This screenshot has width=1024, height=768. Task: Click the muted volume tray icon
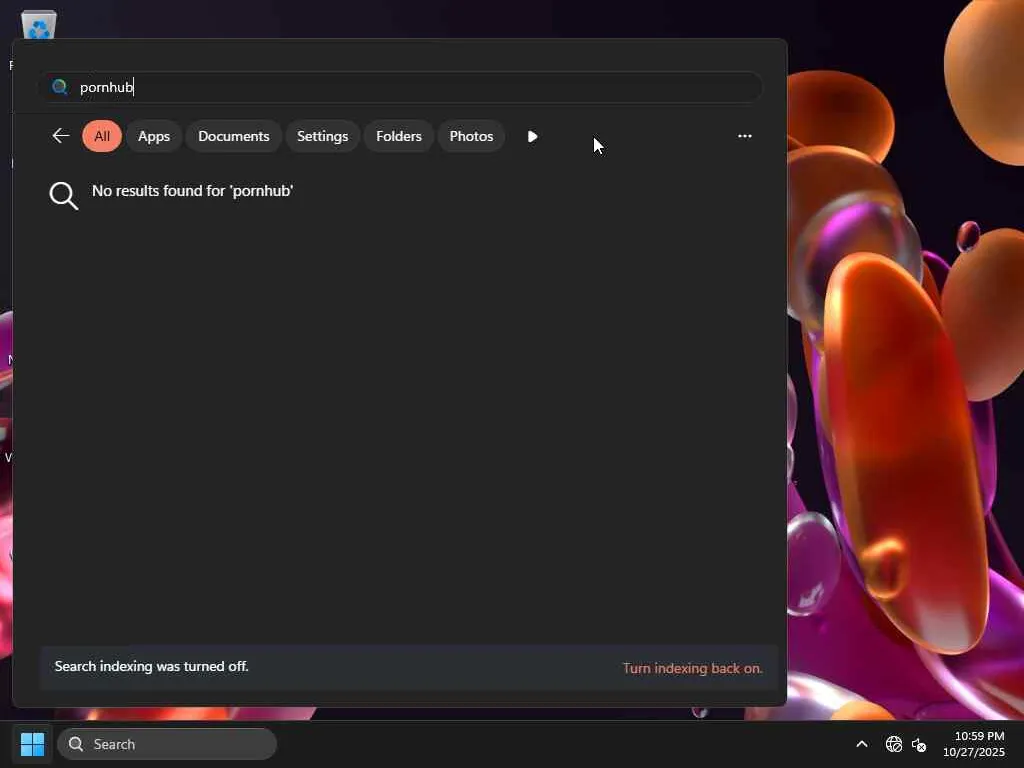pyautogui.click(x=919, y=744)
